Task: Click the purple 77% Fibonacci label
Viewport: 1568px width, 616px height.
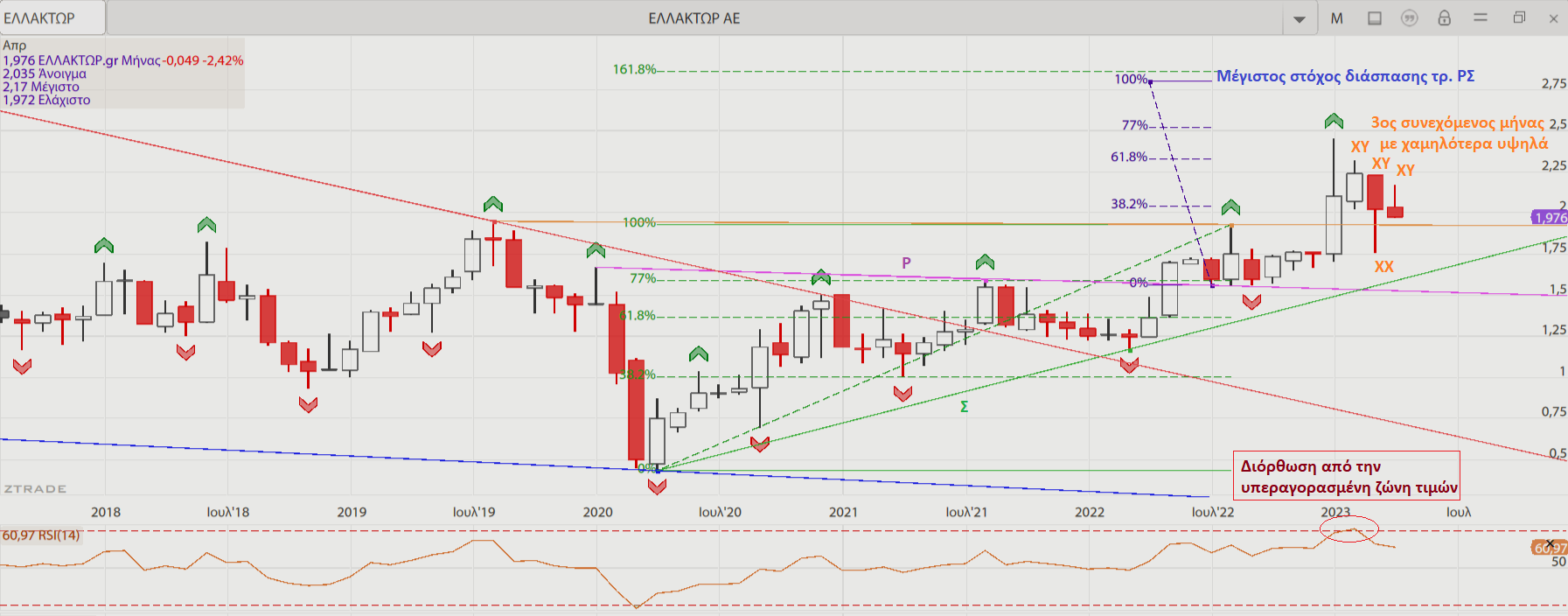Action: point(1135,125)
